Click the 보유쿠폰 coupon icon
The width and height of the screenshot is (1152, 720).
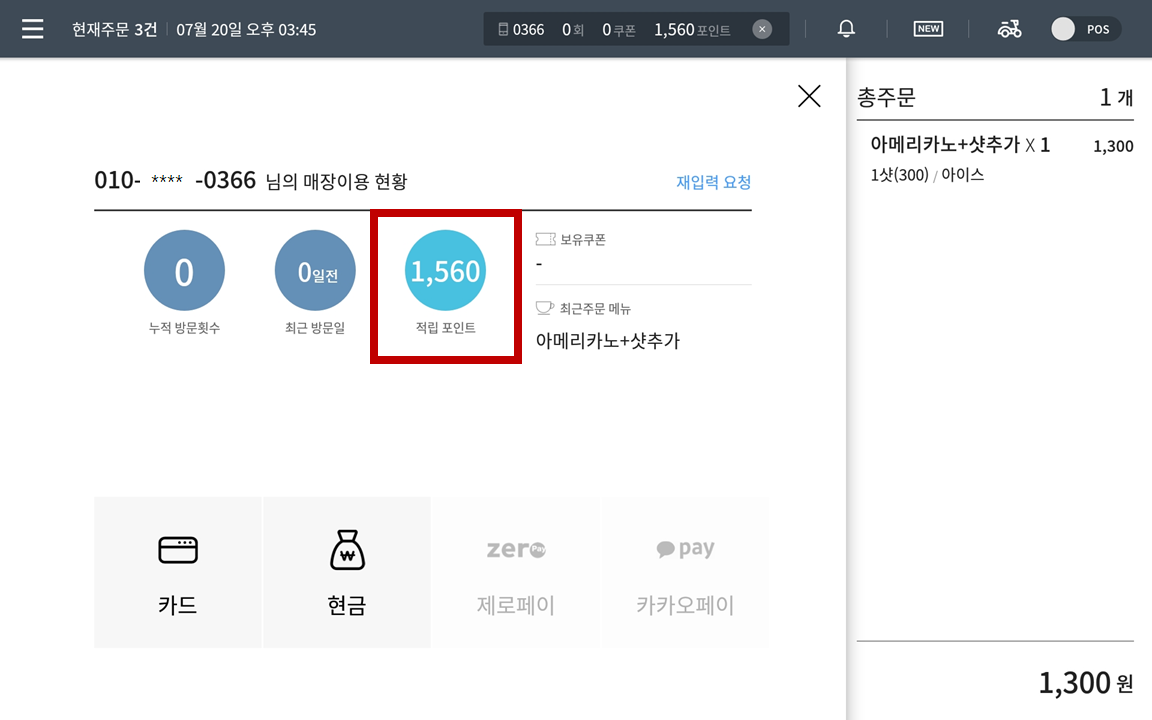pyautogui.click(x=545, y=239)
